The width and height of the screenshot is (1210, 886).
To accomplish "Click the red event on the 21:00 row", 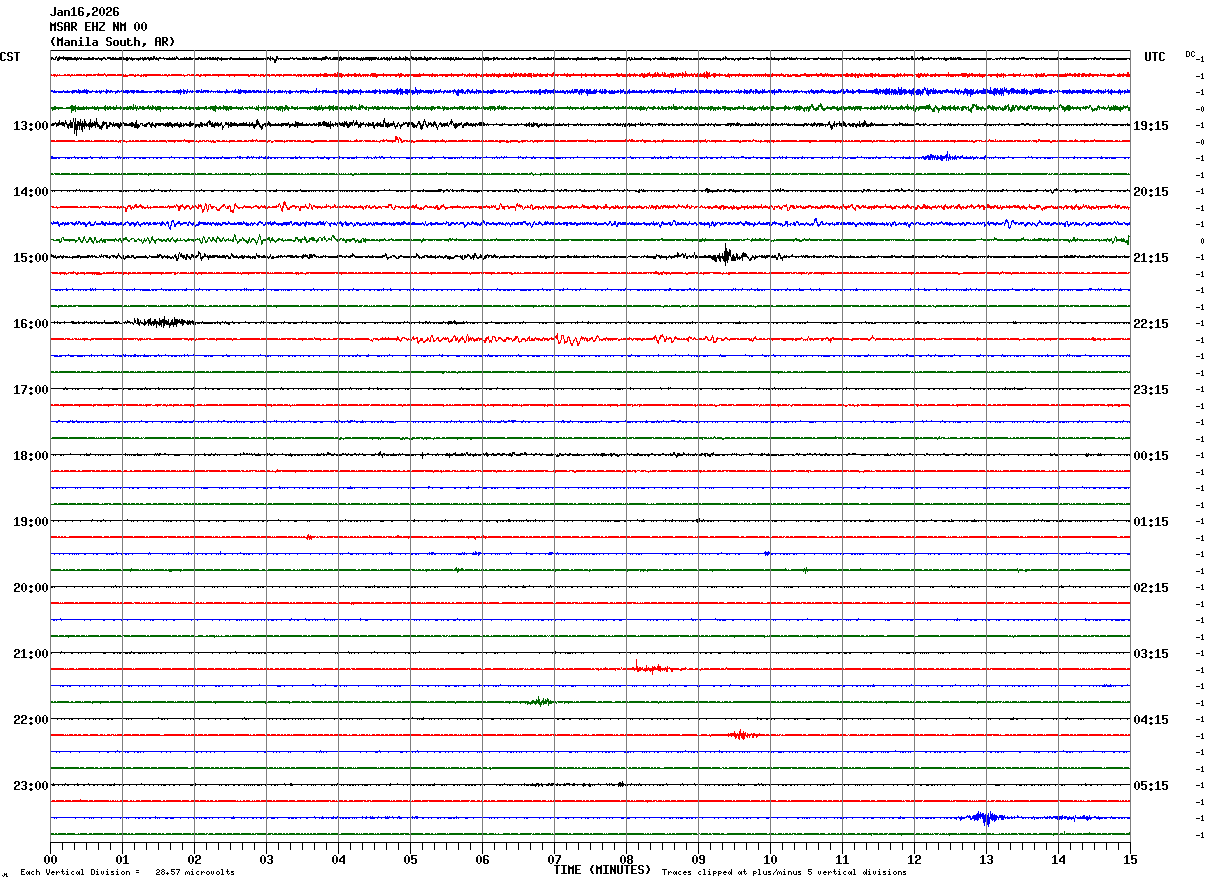I will click(x=652, y=667).
